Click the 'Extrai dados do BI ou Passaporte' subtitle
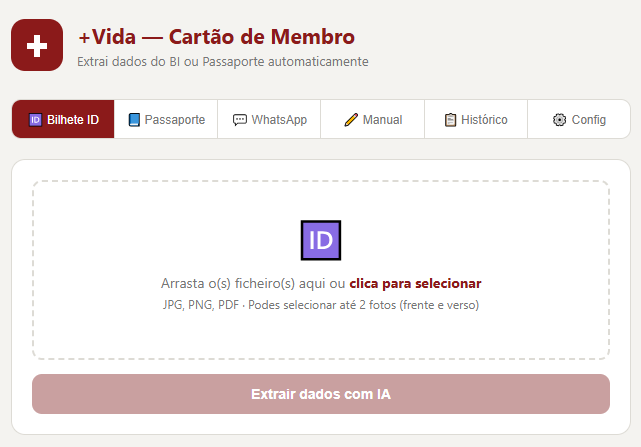Screen dimensions: 641x447 223,62
